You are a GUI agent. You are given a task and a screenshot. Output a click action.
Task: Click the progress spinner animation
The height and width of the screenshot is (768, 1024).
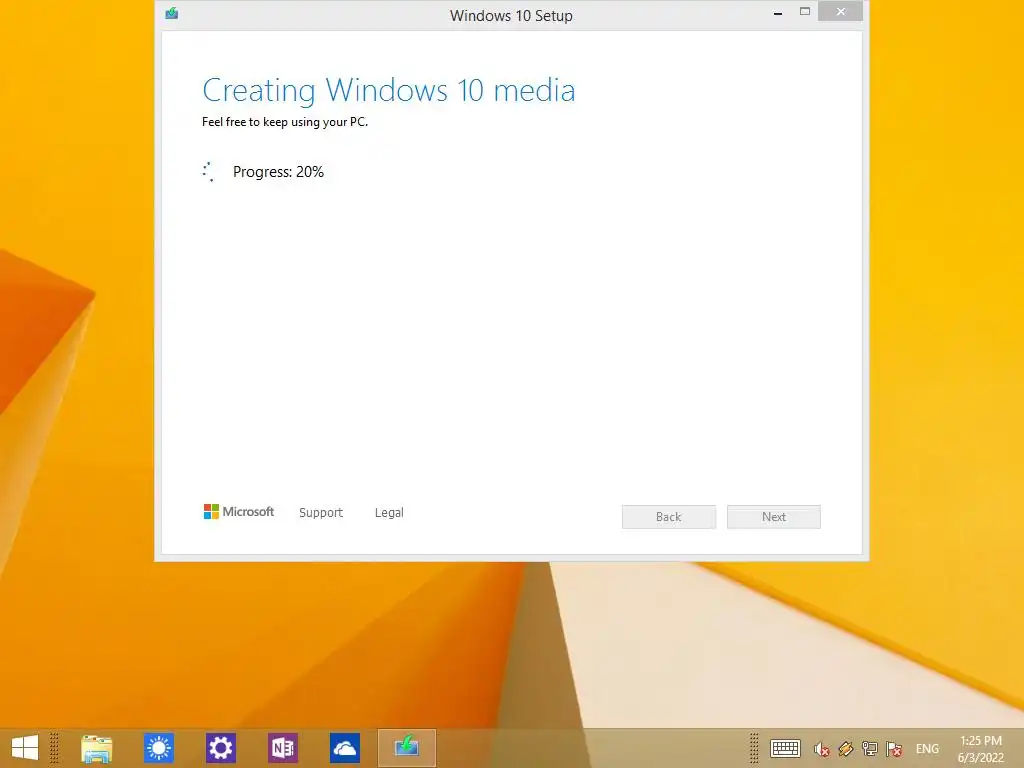click(x=208, y=172)
